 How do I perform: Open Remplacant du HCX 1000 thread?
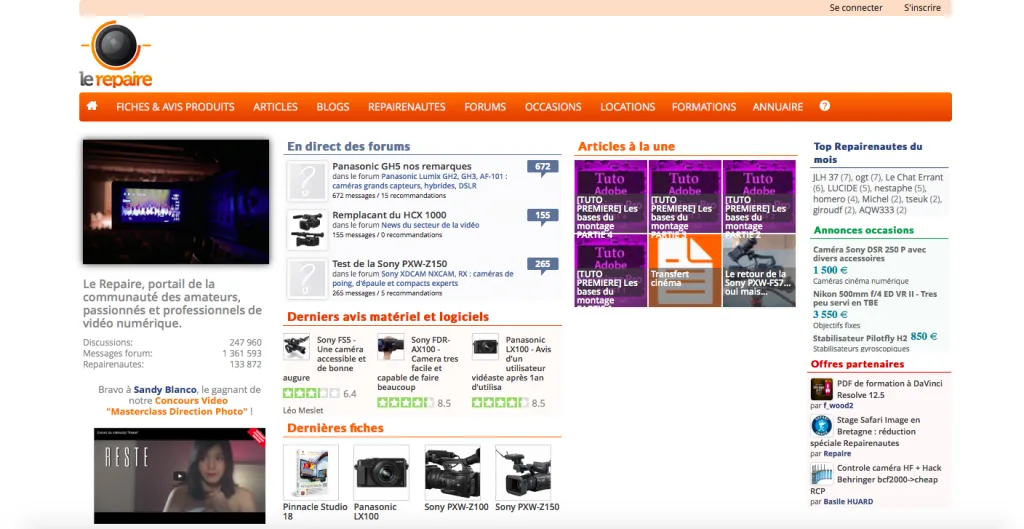tap(389, 215)
